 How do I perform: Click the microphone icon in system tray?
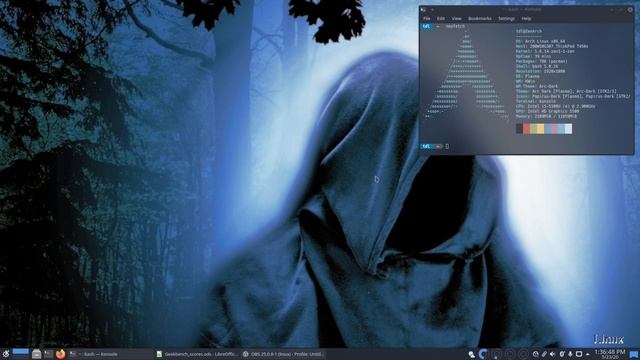tap(570, 354)
